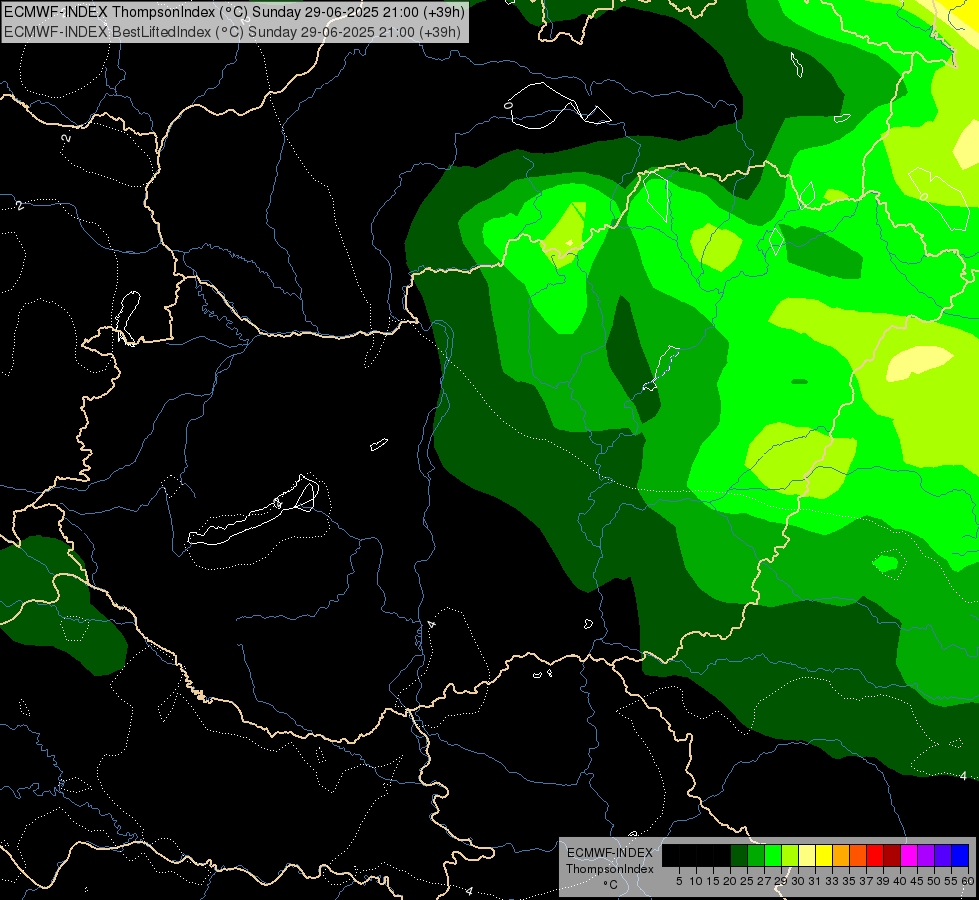
Task: Pick the pure yellow 31–33 legend swatch
Action: pyautogui.click(x=824, y=855)
